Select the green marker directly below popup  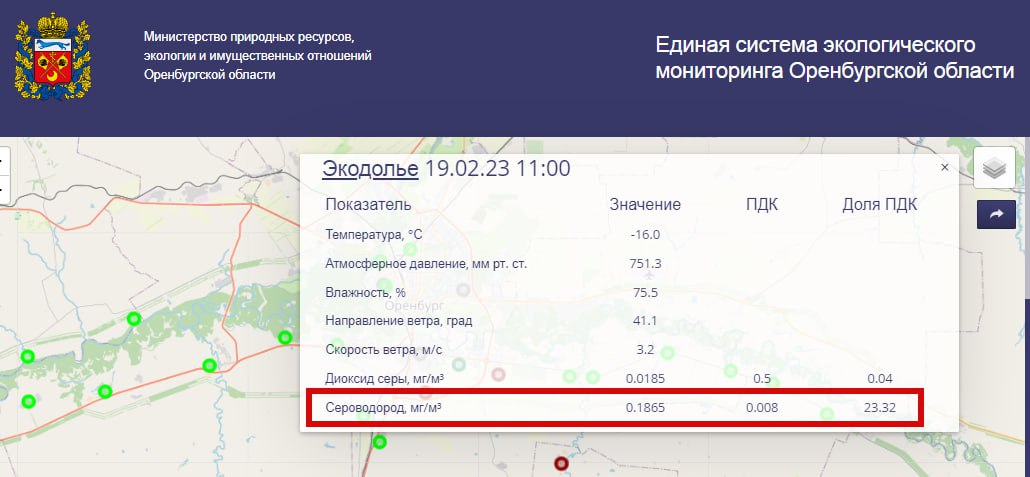(x=379, y=442)
